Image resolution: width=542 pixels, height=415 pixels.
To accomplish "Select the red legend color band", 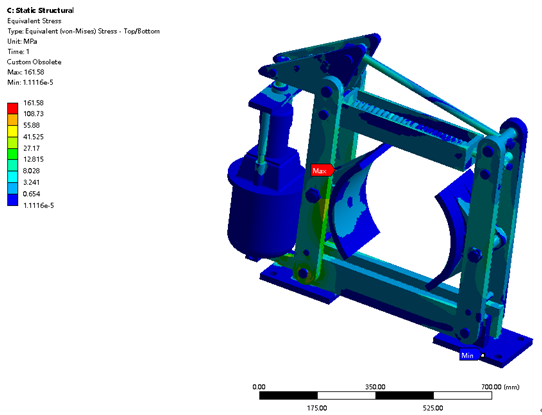I will click(x=12, y=109).
